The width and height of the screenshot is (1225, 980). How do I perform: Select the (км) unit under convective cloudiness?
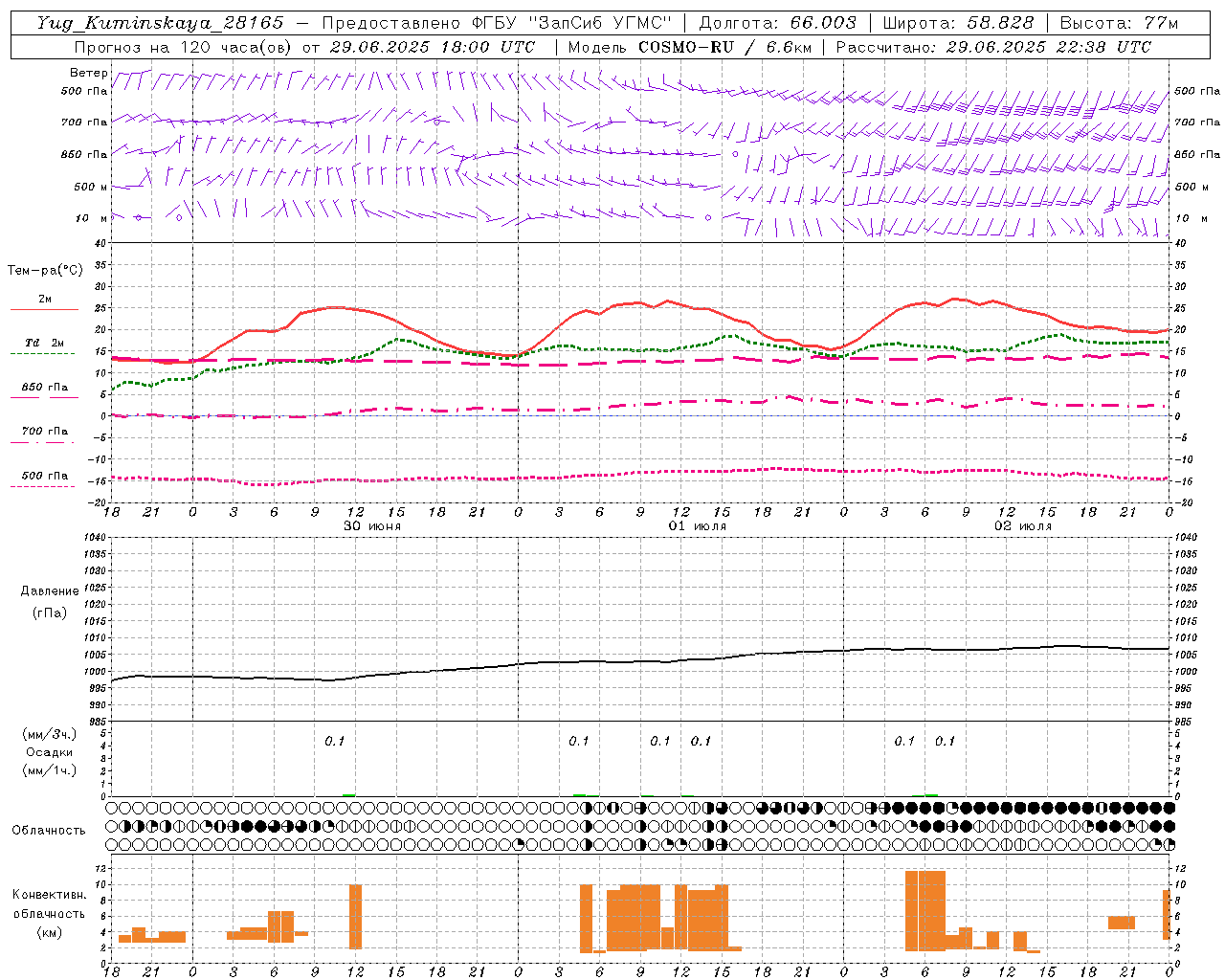(50, 932)
